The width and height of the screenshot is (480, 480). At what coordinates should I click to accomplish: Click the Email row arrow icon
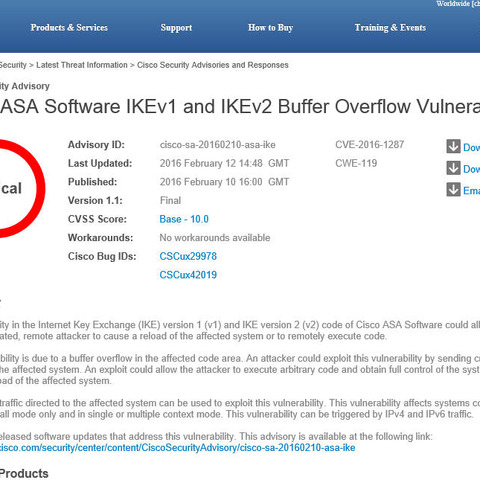[453, 190]
